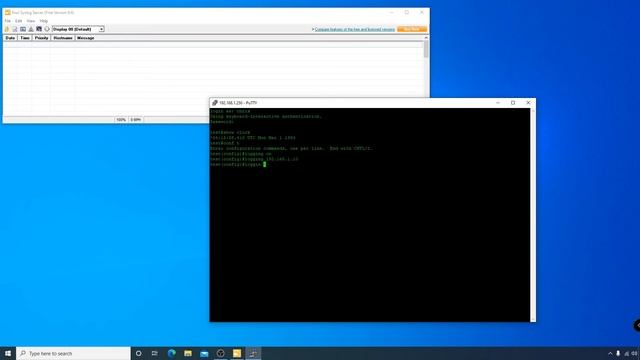The height and width of the screenshot is (360, 640).
Task: Click the PuTTY terminal vertical scrollbar
Action: tap(533, 215)
